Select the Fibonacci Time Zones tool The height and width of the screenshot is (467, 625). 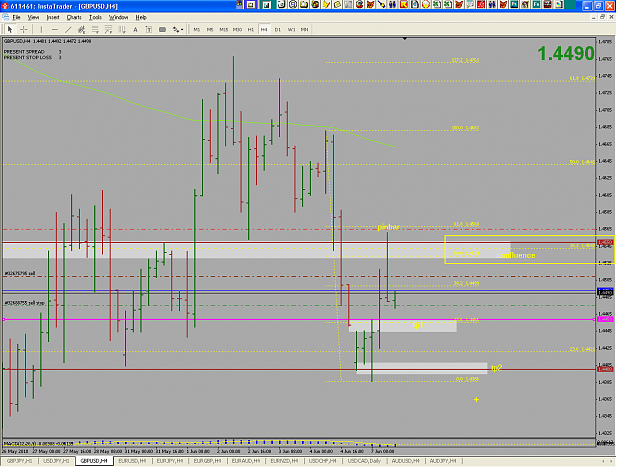(122, 29)
